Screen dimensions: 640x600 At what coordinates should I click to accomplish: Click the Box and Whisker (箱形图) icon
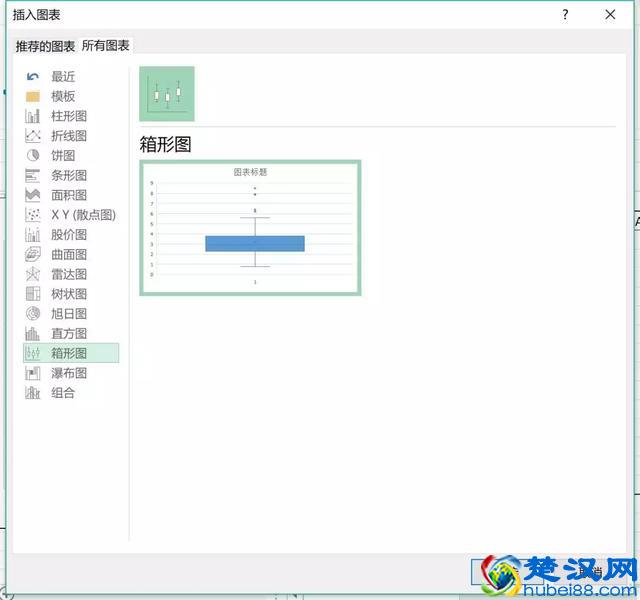(33, 353)
